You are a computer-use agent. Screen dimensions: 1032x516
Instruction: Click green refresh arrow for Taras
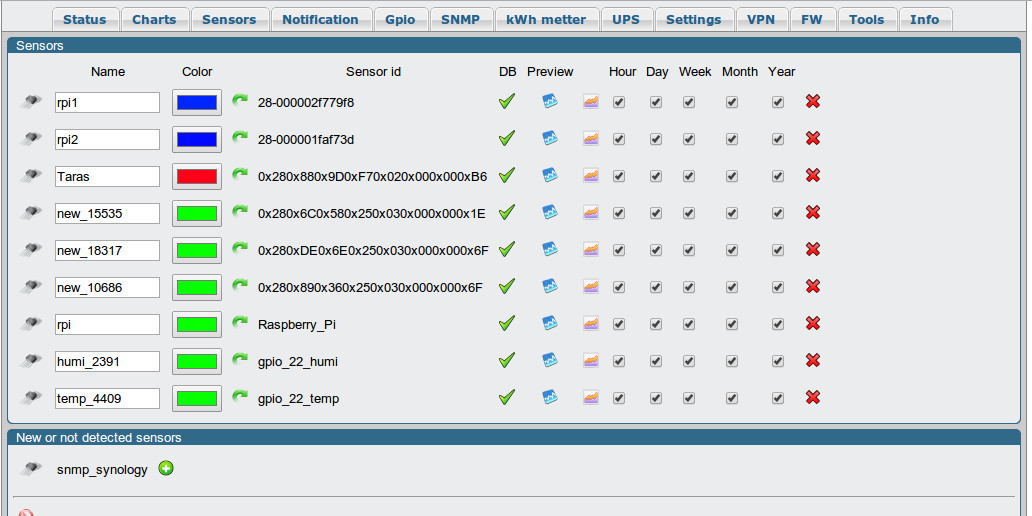[x=240, y=174]
